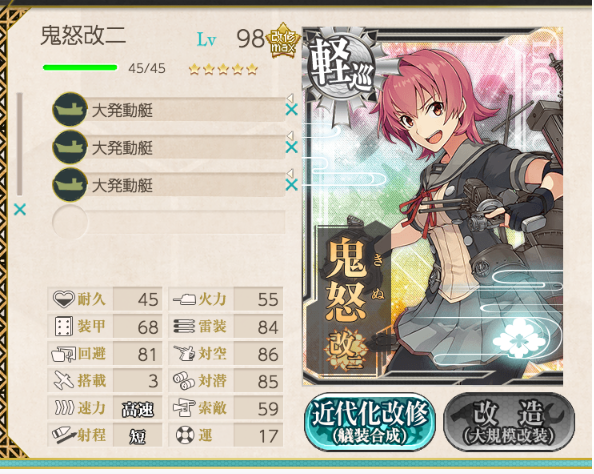Click the remove-all-equipment X below the scrollbar

(20, 209)
